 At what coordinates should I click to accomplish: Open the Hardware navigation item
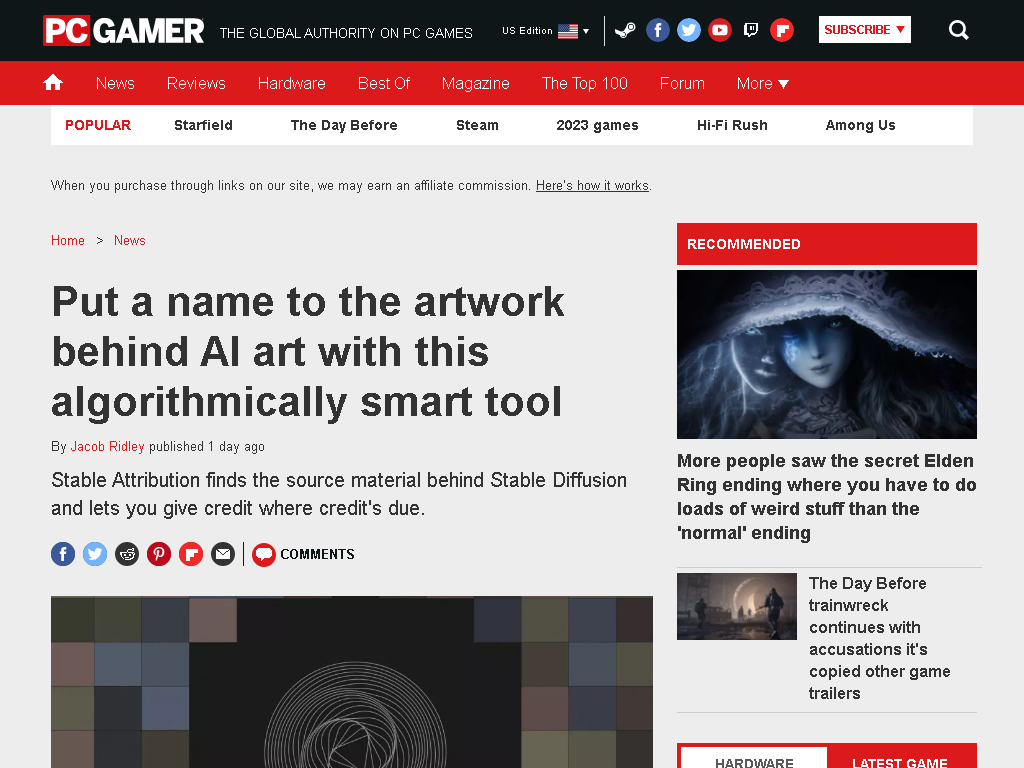point(291,84)
